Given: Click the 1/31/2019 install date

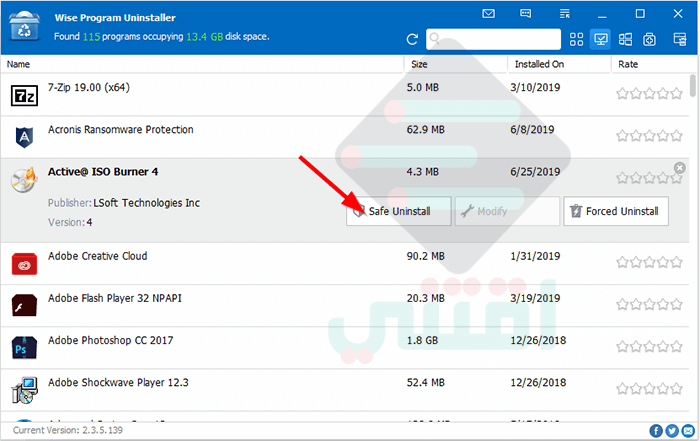Looking at the screenshot, I should click(535, 256).
